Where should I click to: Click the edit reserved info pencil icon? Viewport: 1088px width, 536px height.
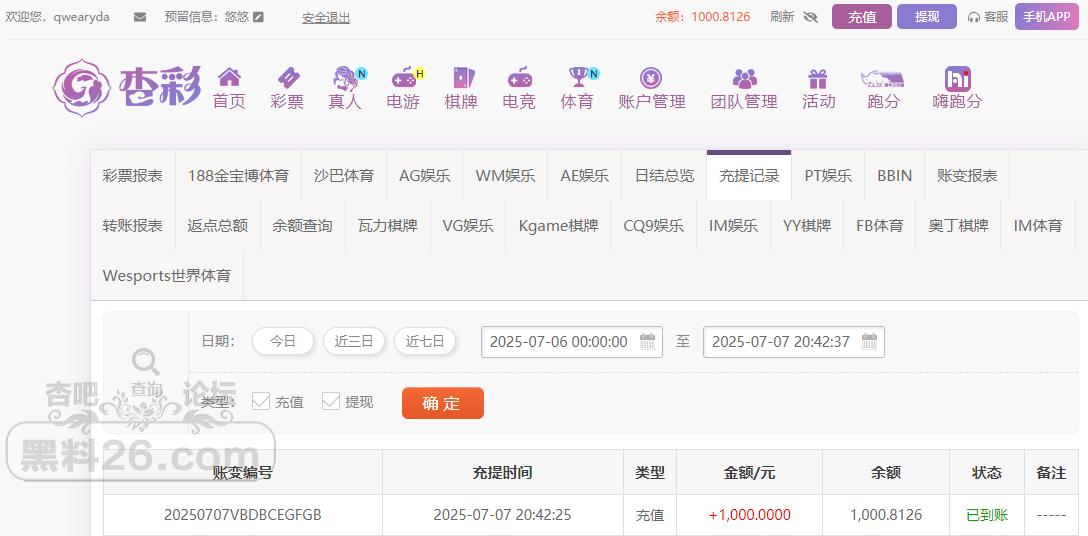pos(259,17)
